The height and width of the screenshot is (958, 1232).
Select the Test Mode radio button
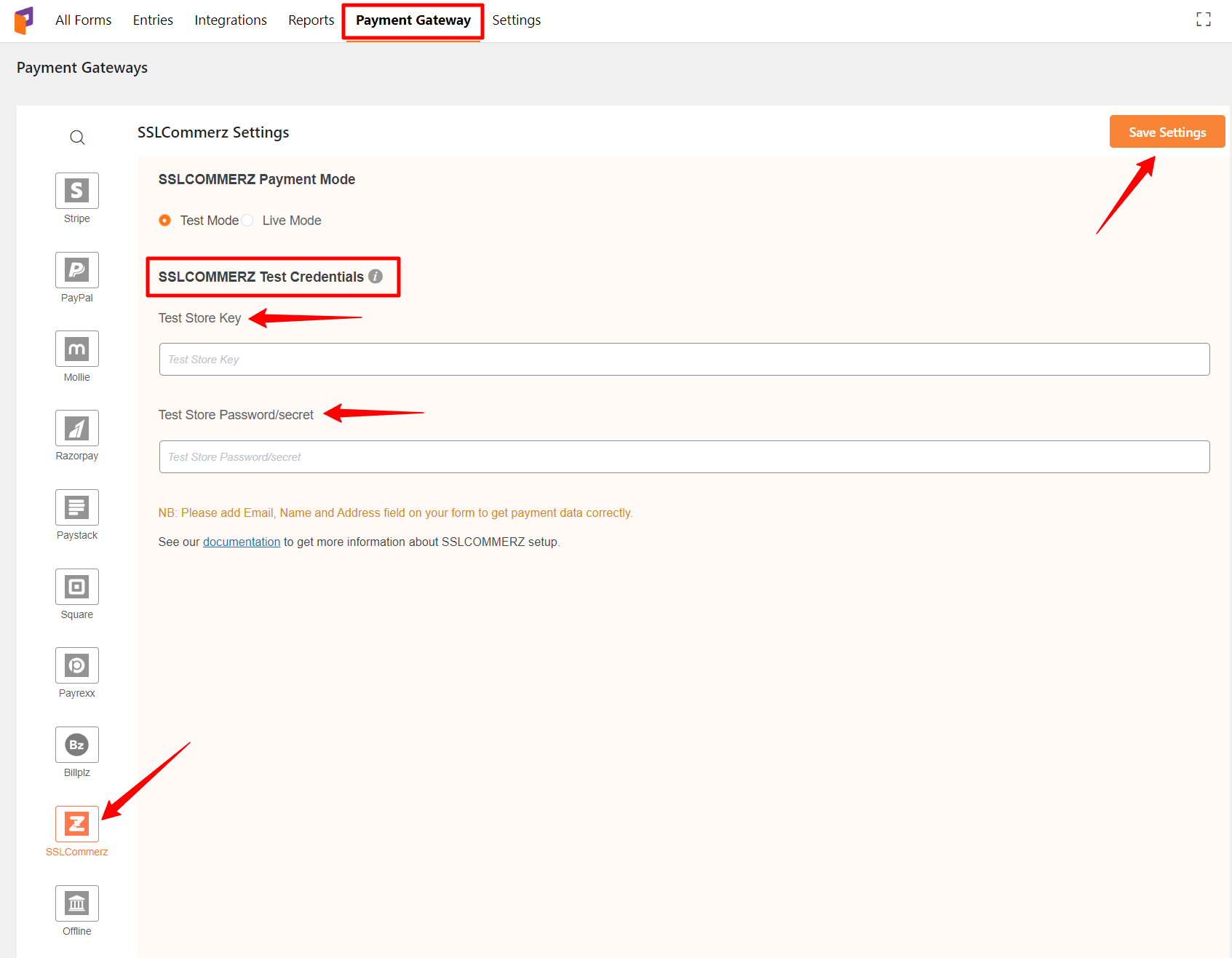(165, 221)
